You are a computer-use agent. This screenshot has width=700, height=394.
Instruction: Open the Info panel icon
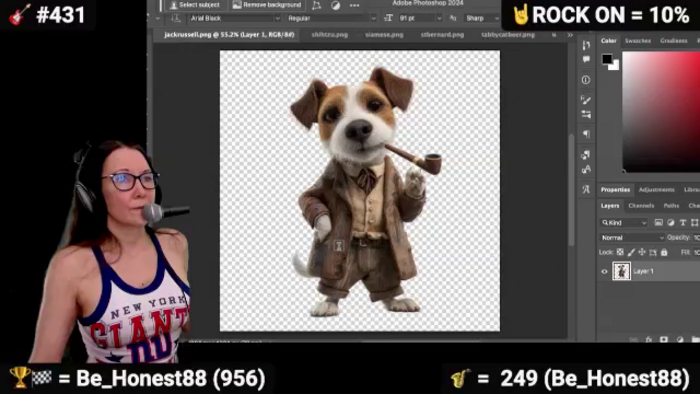(x=586, y=80)
